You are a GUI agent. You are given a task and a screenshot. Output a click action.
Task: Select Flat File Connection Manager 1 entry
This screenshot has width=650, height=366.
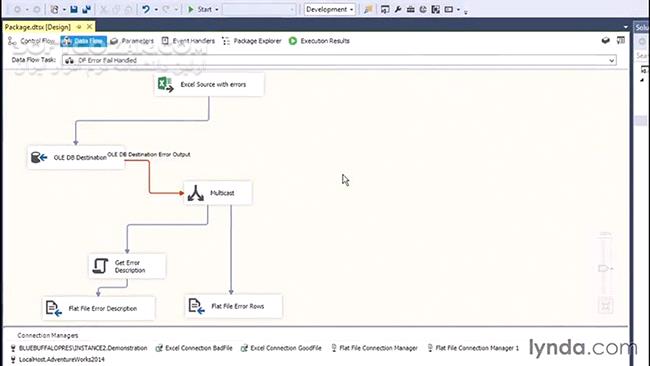pos(473,348)
